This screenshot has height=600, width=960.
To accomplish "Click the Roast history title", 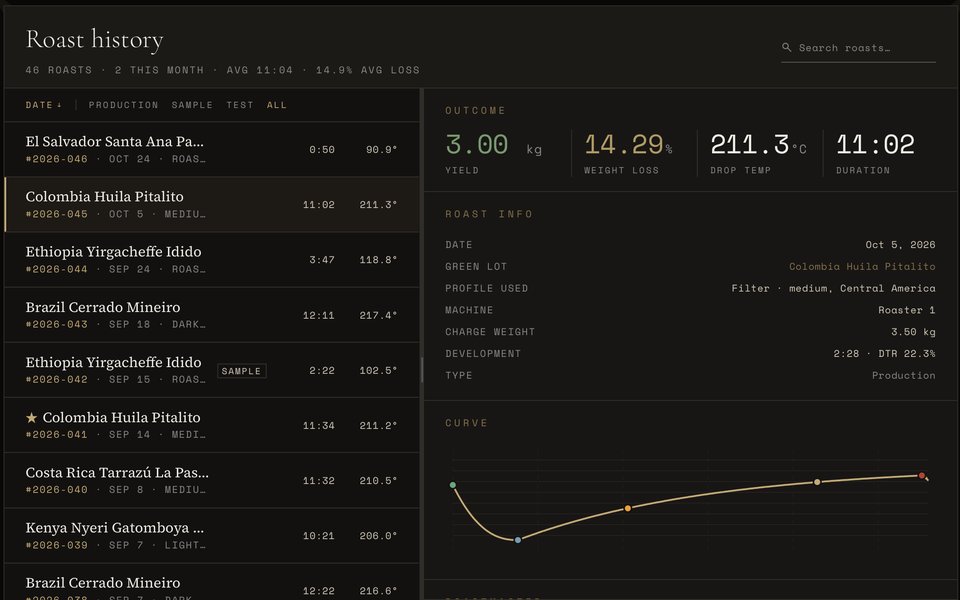I will tap(94, 40).
